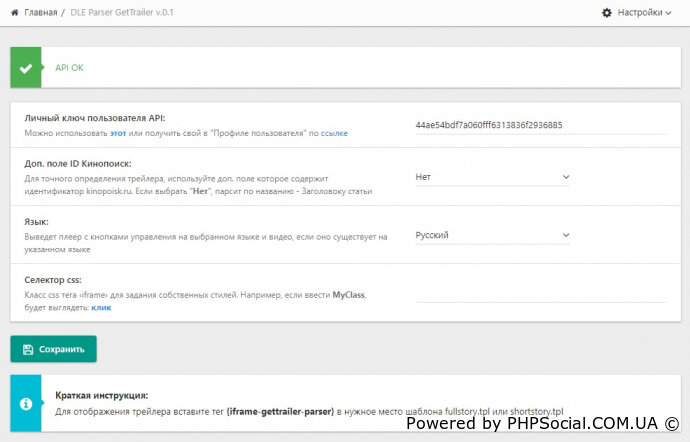Click into the CSS selector input field
Viewport: 690px width, 442px height.
[x=540, y=292]
